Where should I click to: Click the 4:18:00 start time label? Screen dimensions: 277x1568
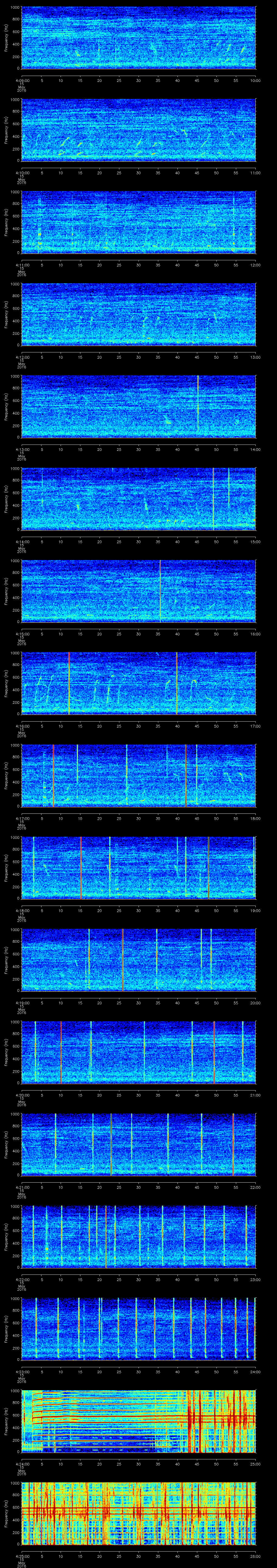click(22, 910)
